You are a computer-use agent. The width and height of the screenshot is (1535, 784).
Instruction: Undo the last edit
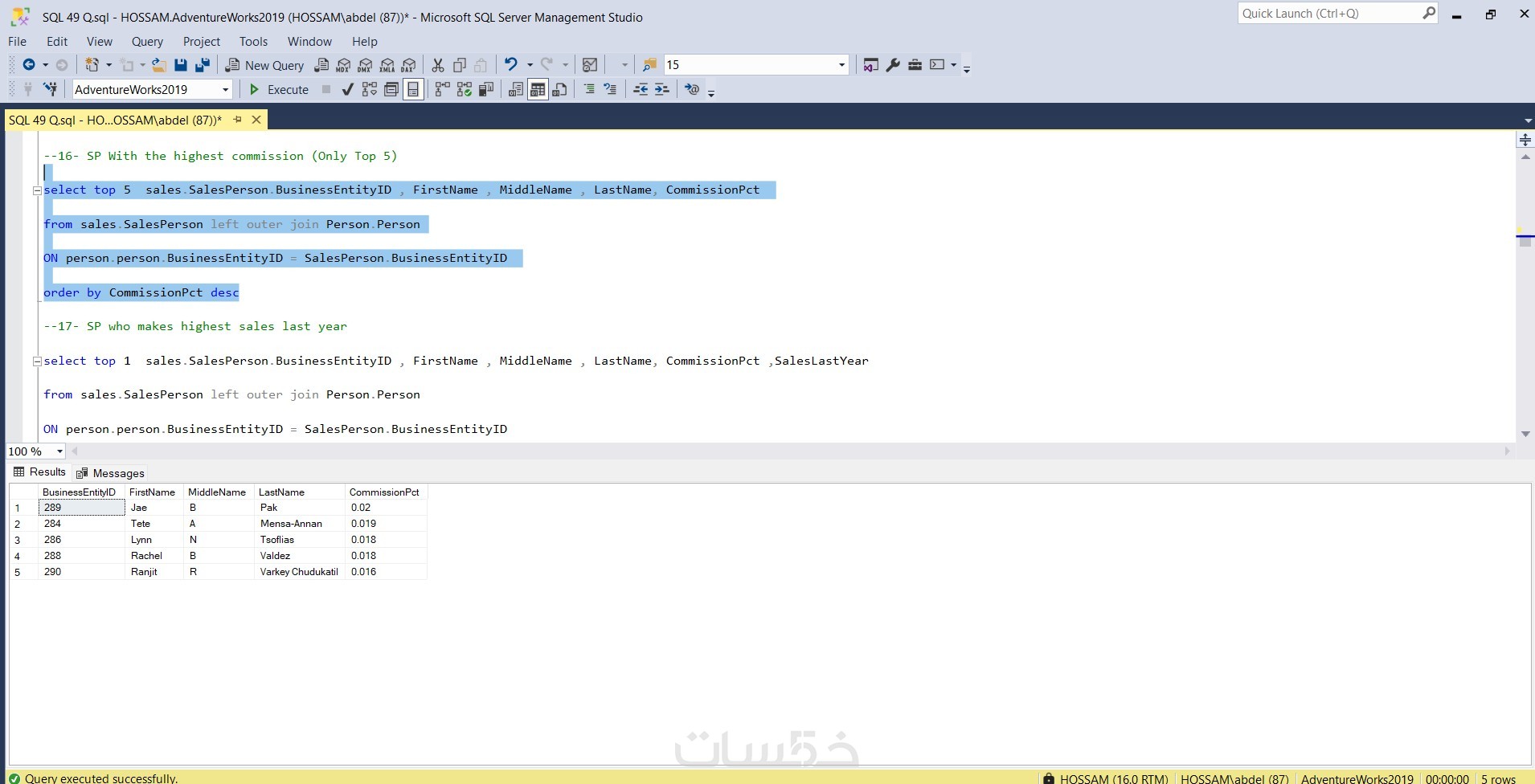(510, 65)
